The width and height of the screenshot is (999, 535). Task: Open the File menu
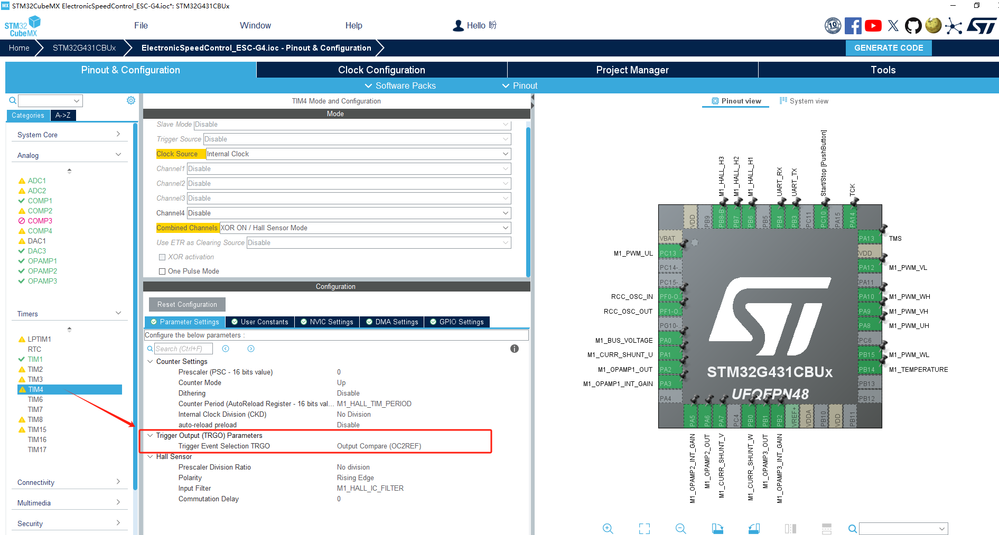click(x=141, y=25)
